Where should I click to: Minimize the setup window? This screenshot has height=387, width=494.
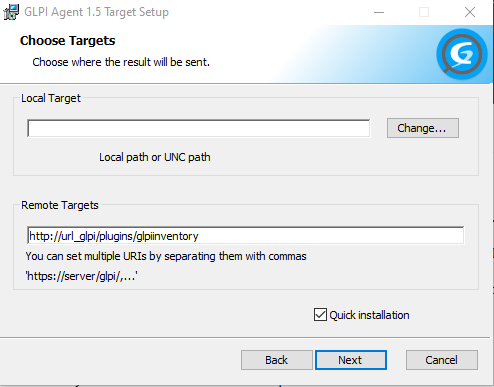379,12
